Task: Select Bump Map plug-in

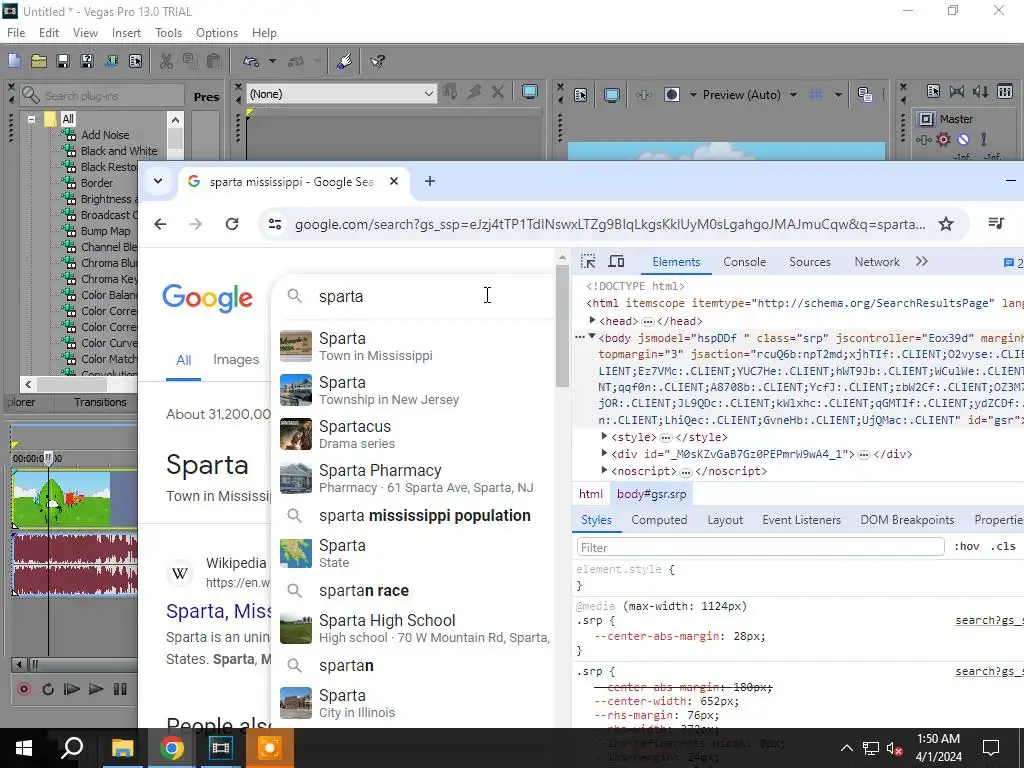Action: tap(105, 231)
